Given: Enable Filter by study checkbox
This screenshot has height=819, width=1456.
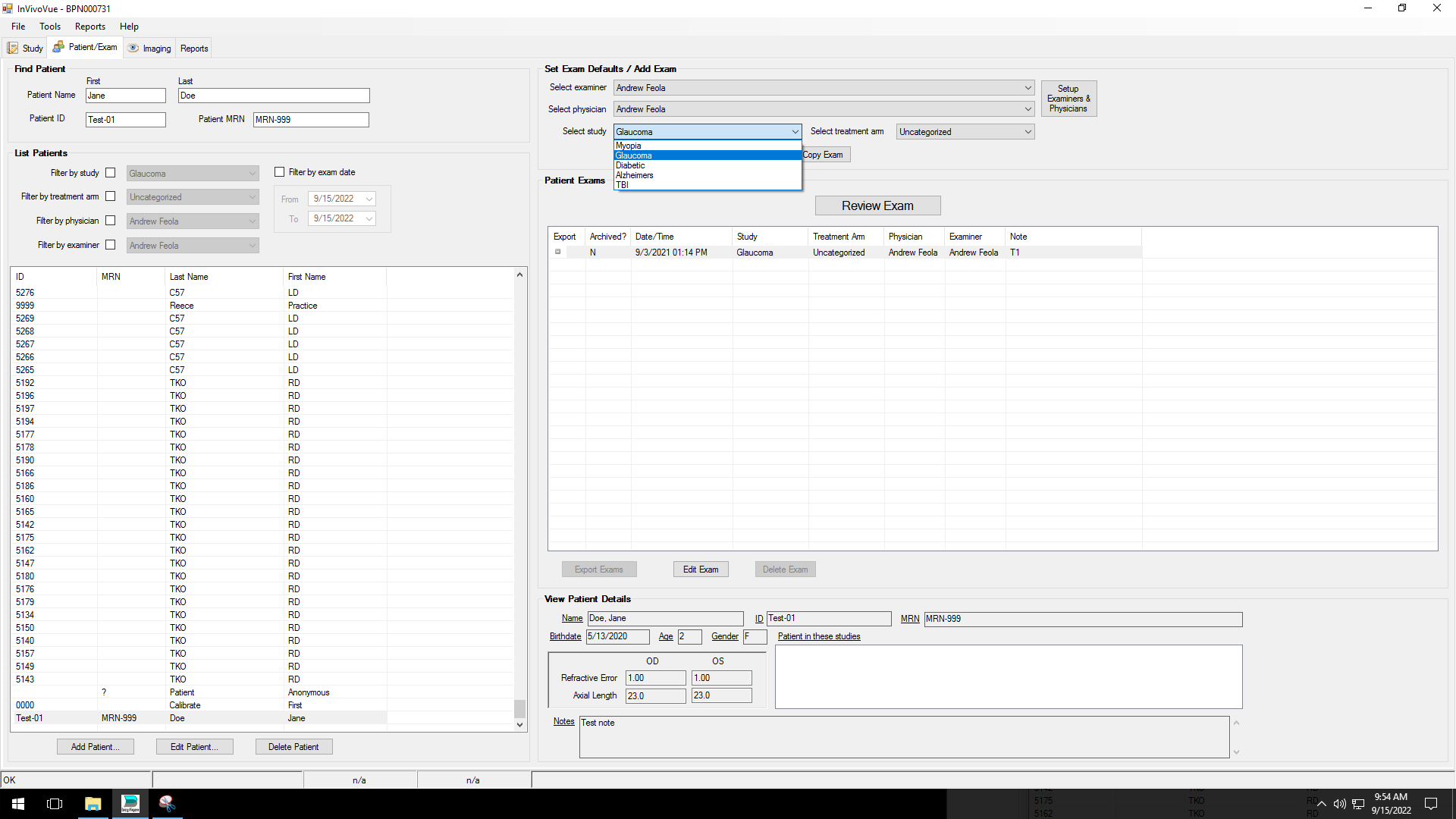Looking at the screenshot, I should [x=111, y=173].
